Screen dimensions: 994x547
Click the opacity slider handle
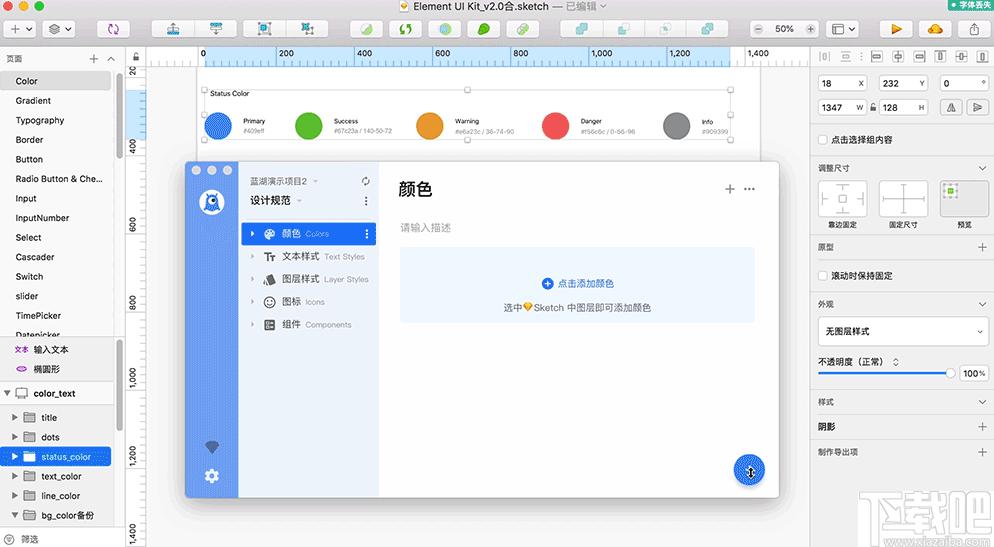pyautogui.click(x=950, y=373)
